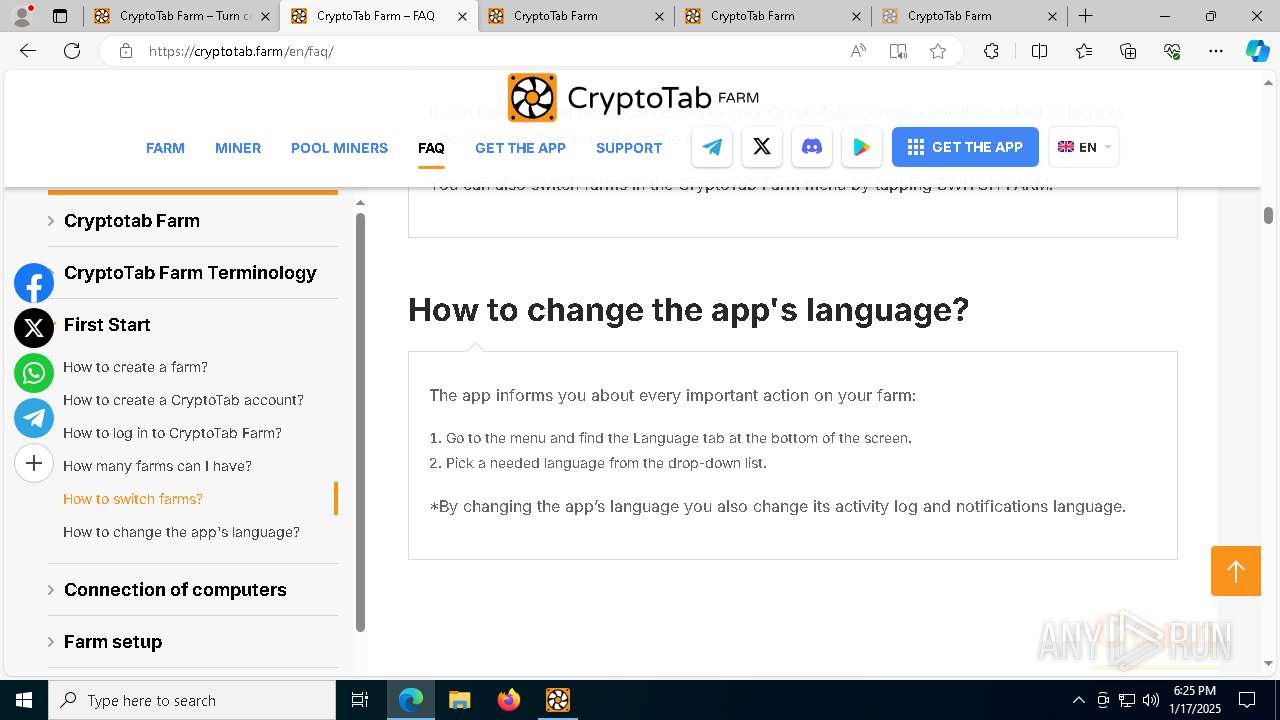Go to FARM nav item
This screenshot has width=1280, height=720.
pyautogui.click(x=165, y=148)
